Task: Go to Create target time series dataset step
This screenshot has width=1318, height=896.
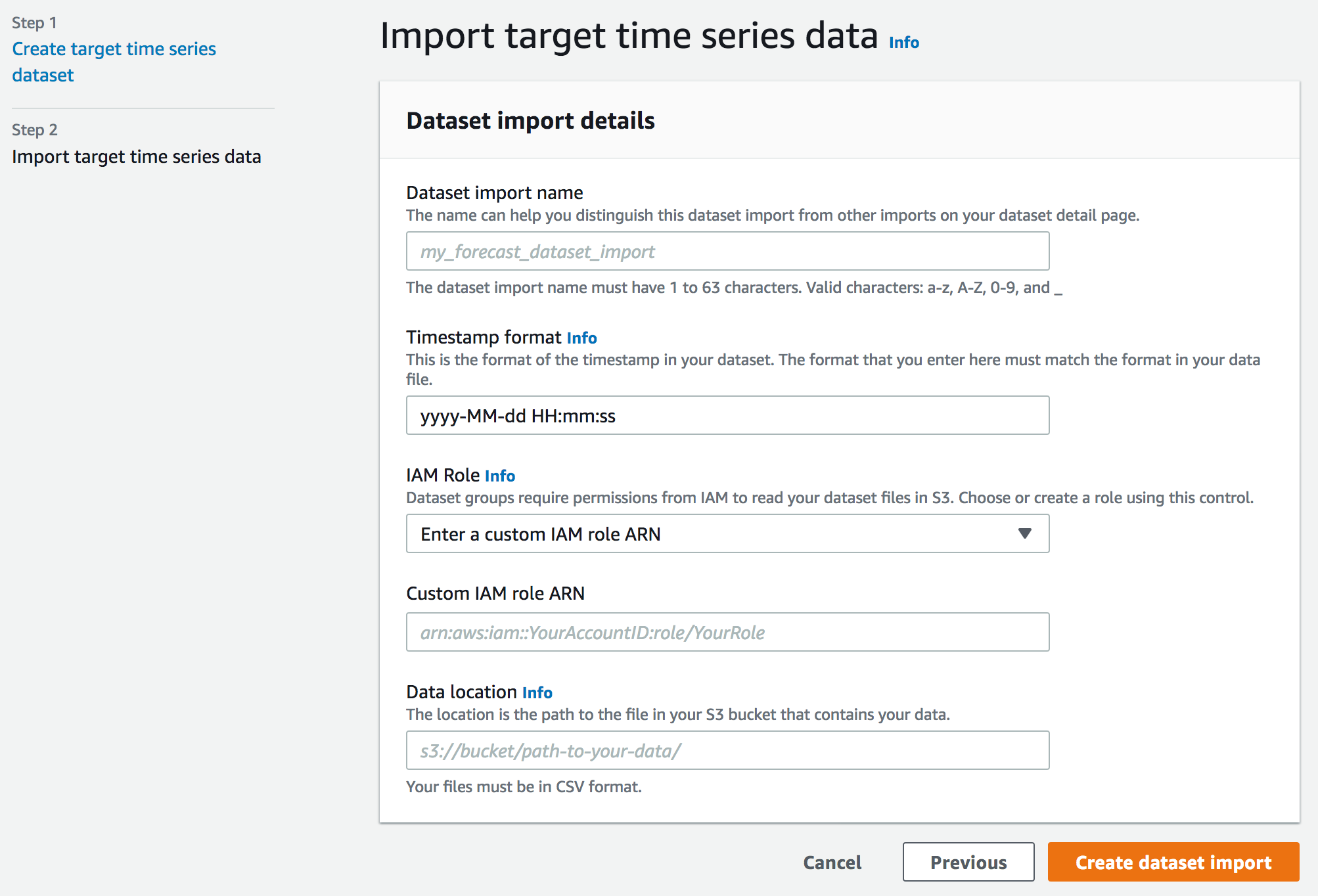Action: pos(114,62)
